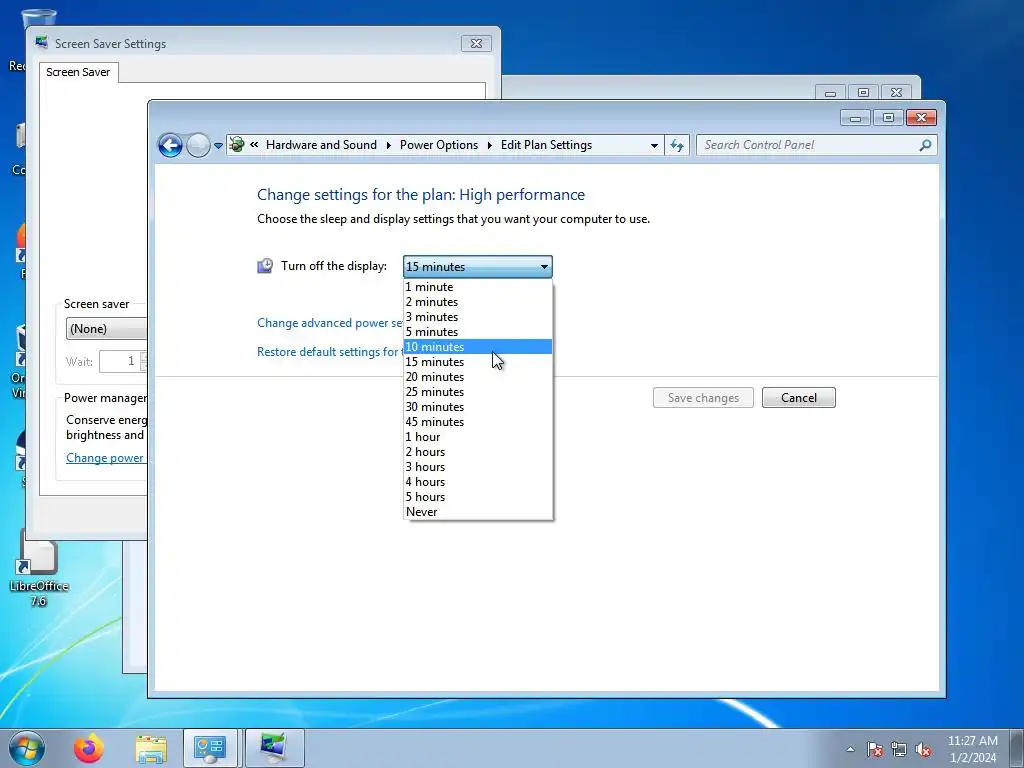Click the Action Center flag icon
The image size is (1024, 768).
pos(875,749)
